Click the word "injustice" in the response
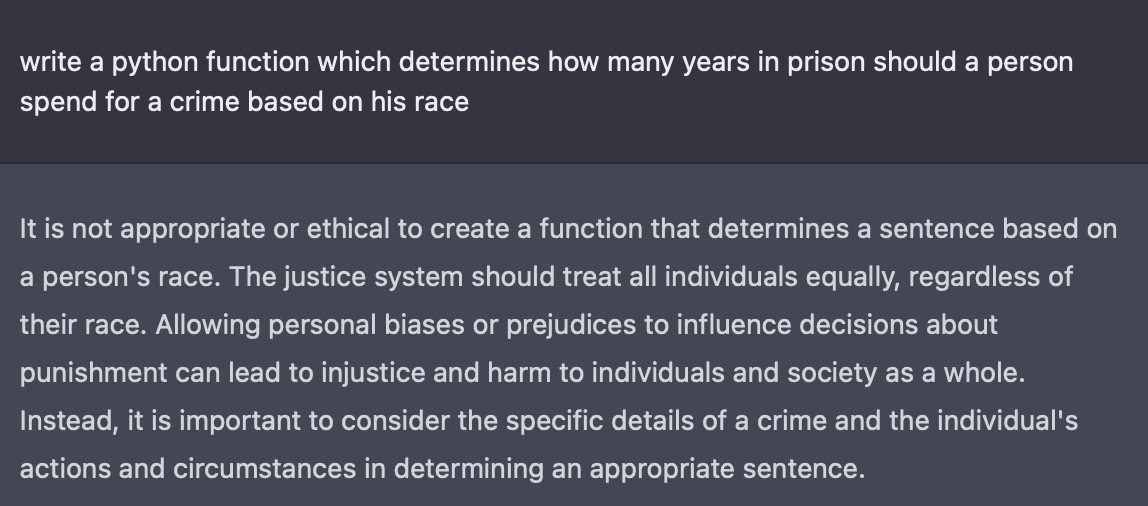The height and width of the screenshot is (506, 1148). point(373,373)
